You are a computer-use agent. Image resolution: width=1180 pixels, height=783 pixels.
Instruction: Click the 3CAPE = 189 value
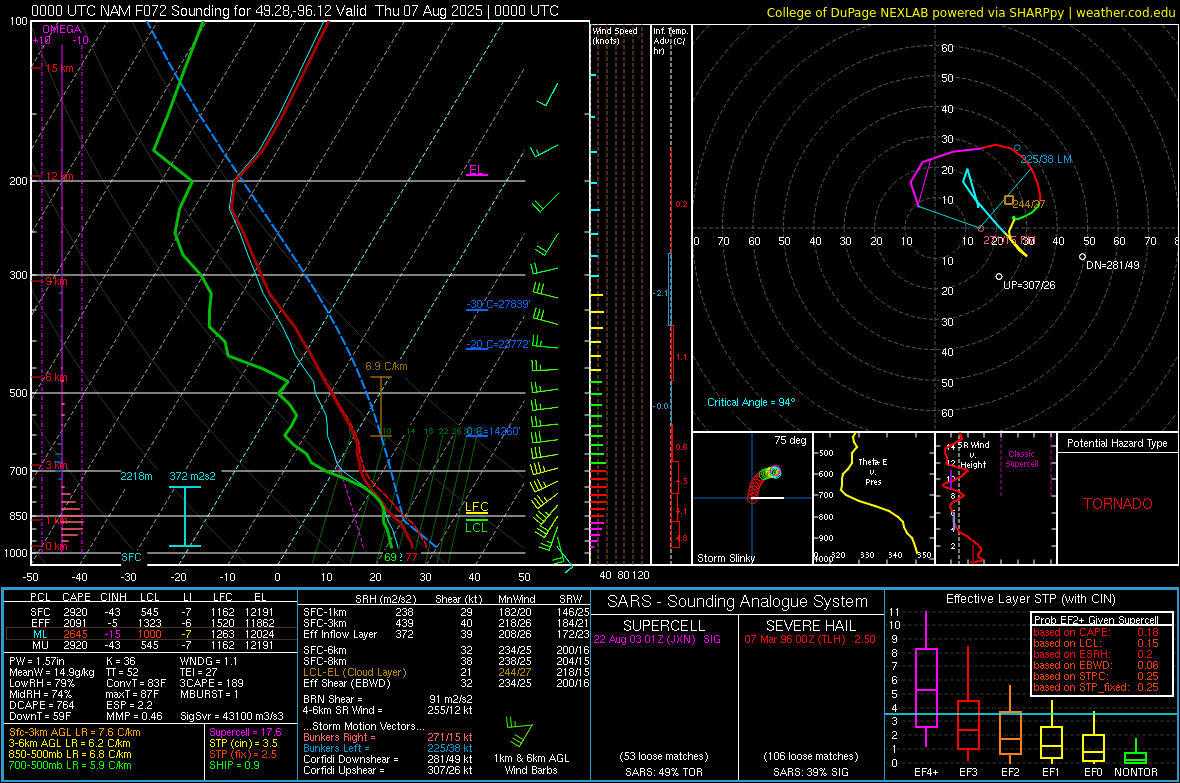pos(211,683)
